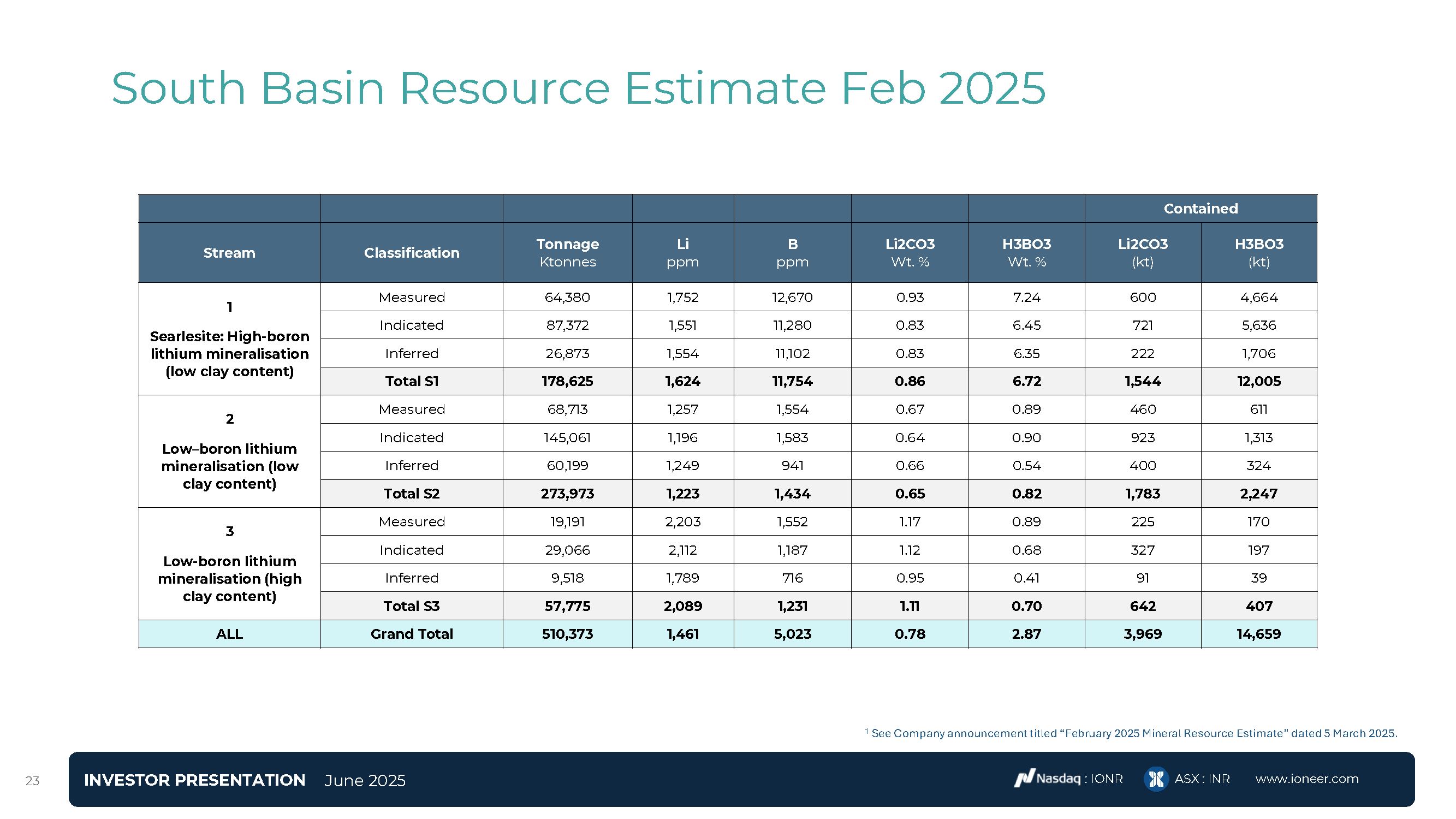Click the Total S3 row label
The height and width of the screenshot is (819, 1456).
coord(412,606)
